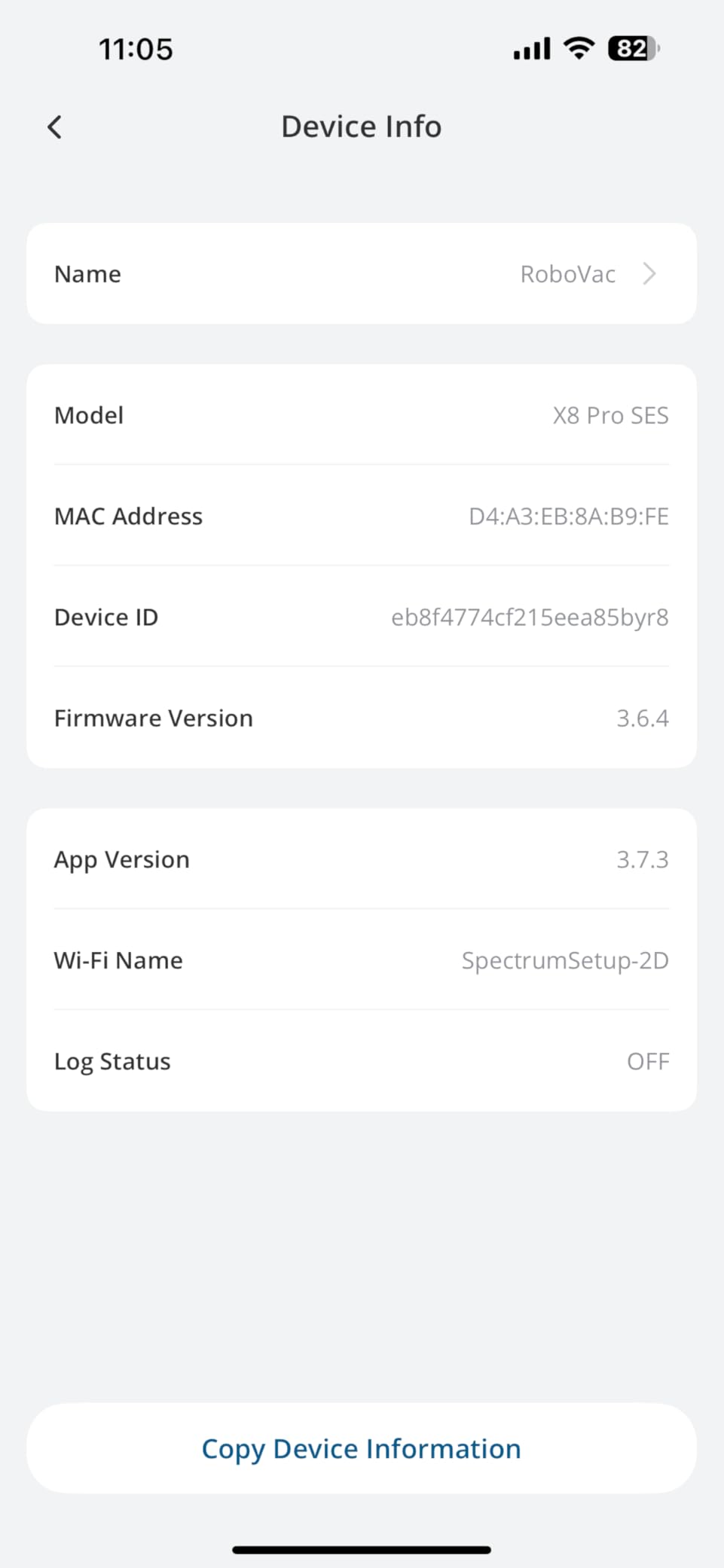Screen dimensions: 724x1568
Task: Tap the Model row
Action: click(362, 415)
